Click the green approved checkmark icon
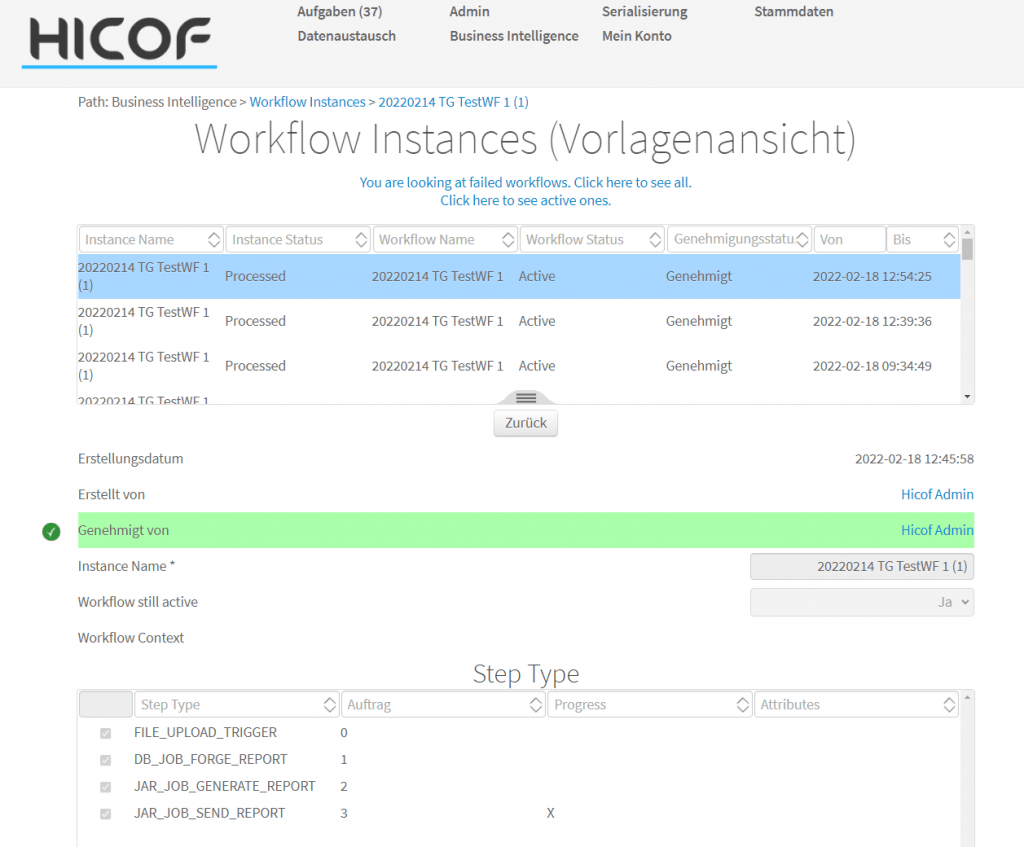The width and height of the screenshot is (1024, 847). 51,532
